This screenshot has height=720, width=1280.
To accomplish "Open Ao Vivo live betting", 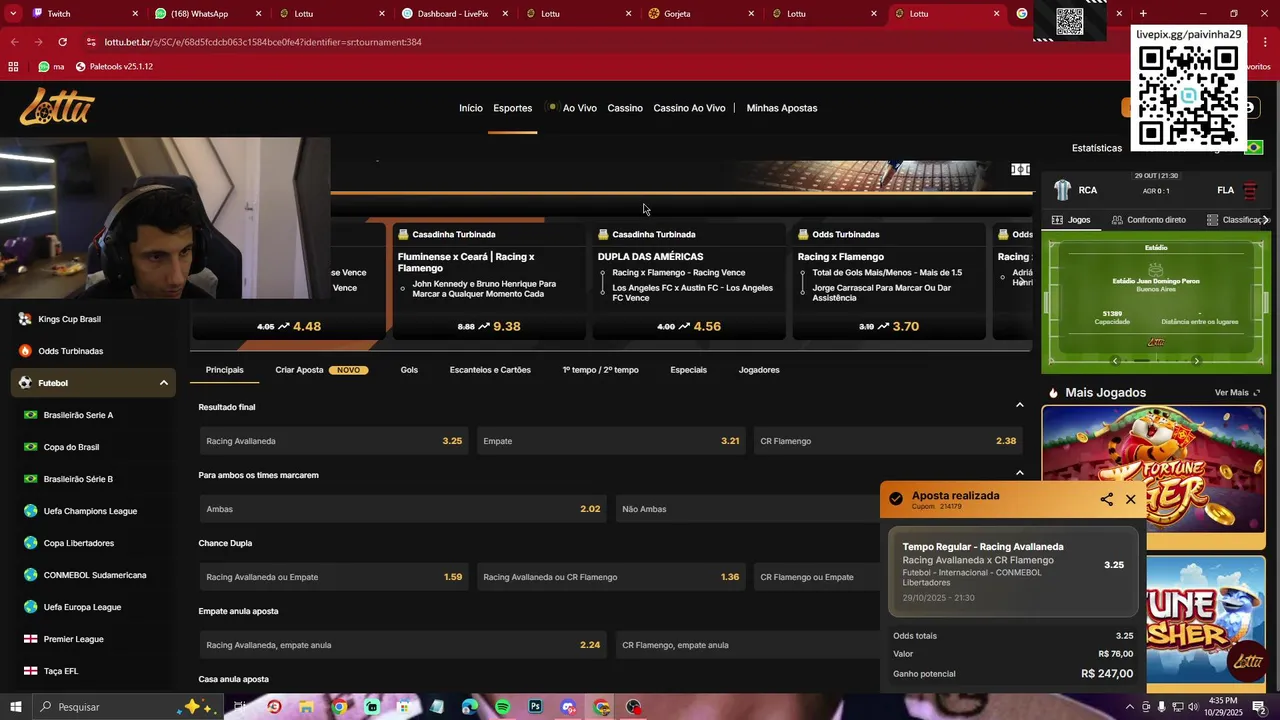I will (x=579, y=108).
